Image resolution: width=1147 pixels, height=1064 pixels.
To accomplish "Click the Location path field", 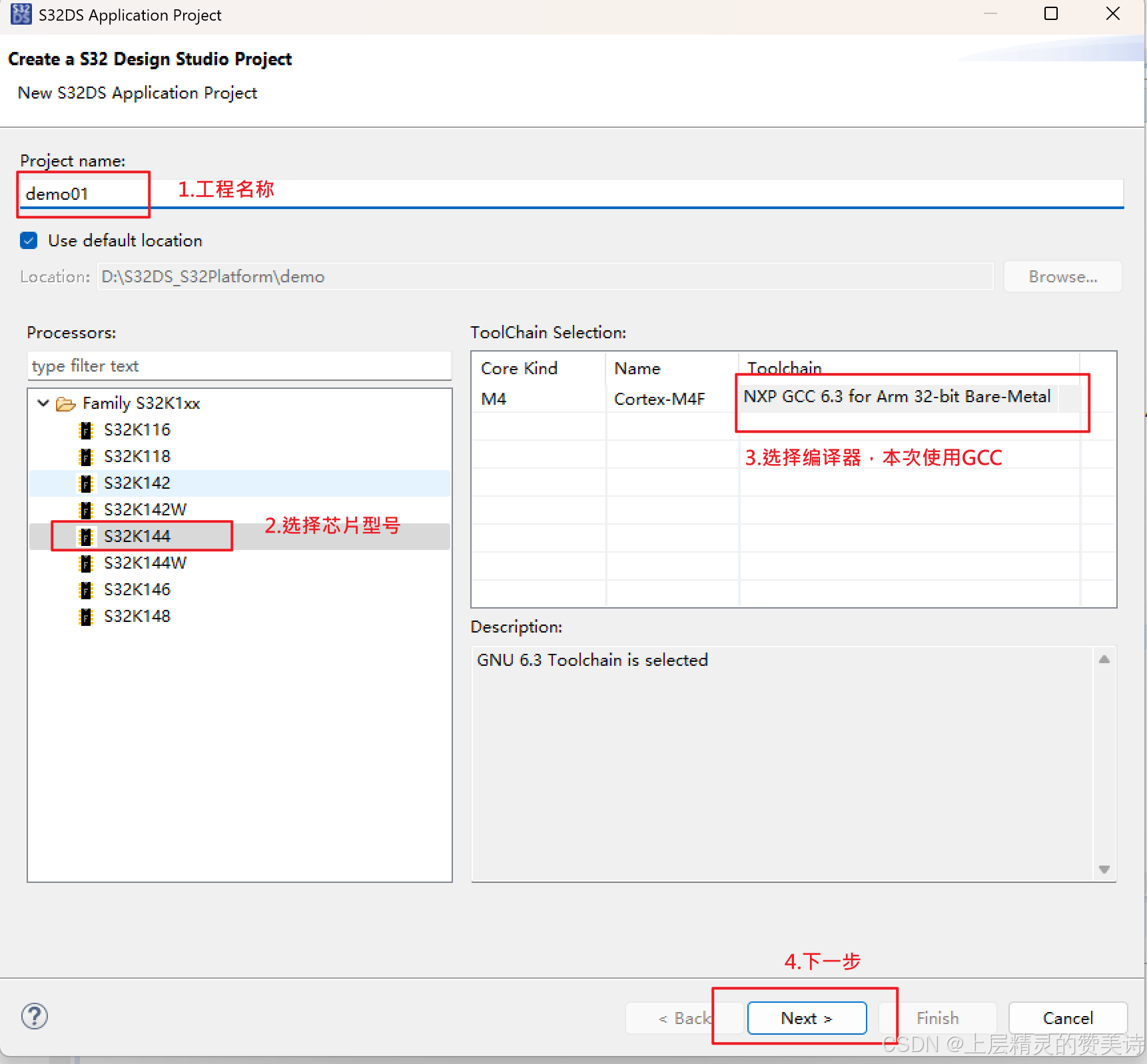I will (546, 276).
